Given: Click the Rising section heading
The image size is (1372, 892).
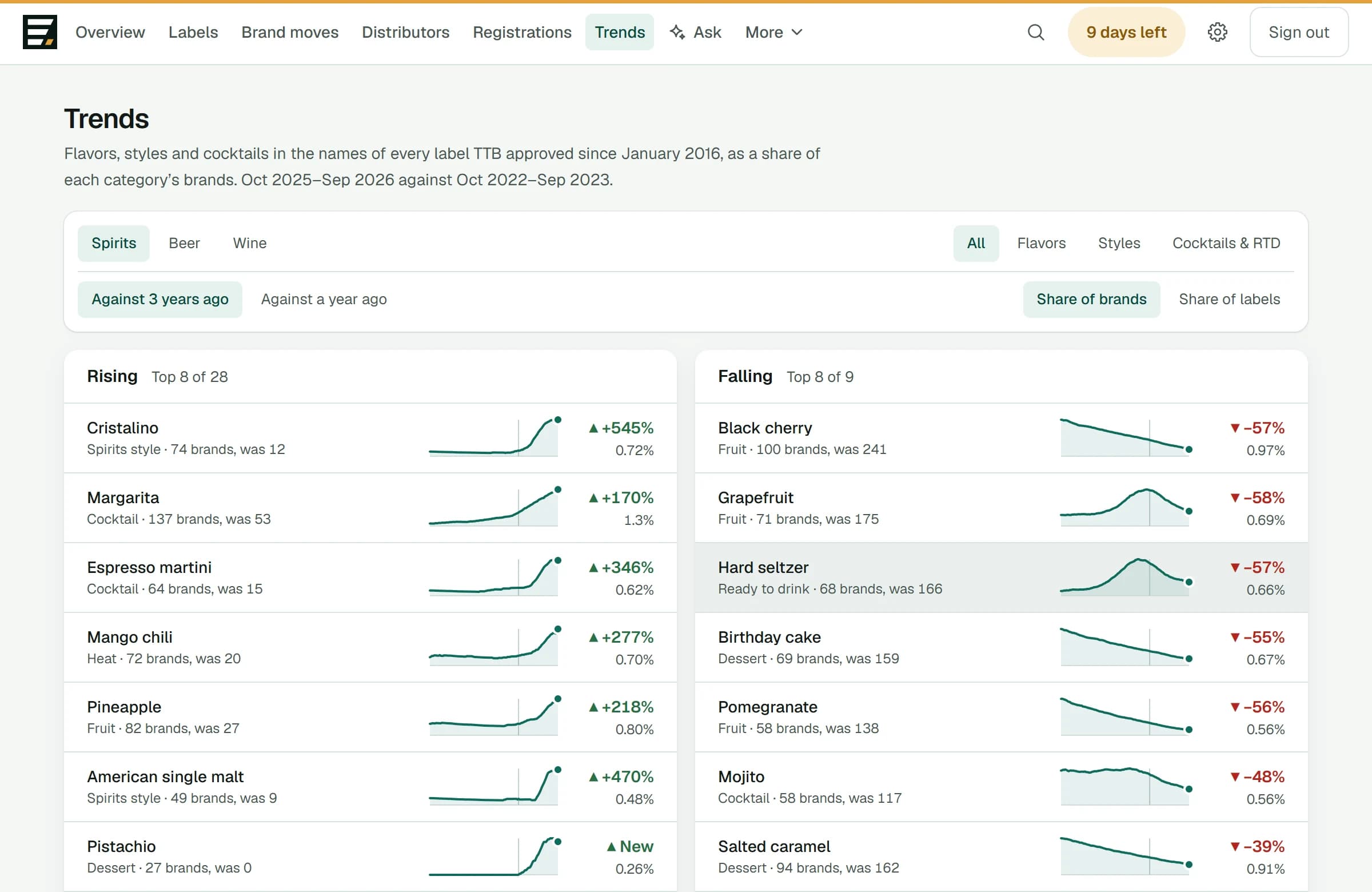Looking at the screenshot, I should (x=112, y=376).
